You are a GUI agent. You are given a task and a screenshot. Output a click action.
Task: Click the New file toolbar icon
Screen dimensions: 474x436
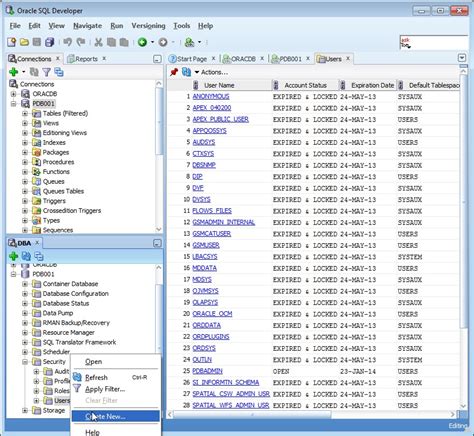pos(12,42)
